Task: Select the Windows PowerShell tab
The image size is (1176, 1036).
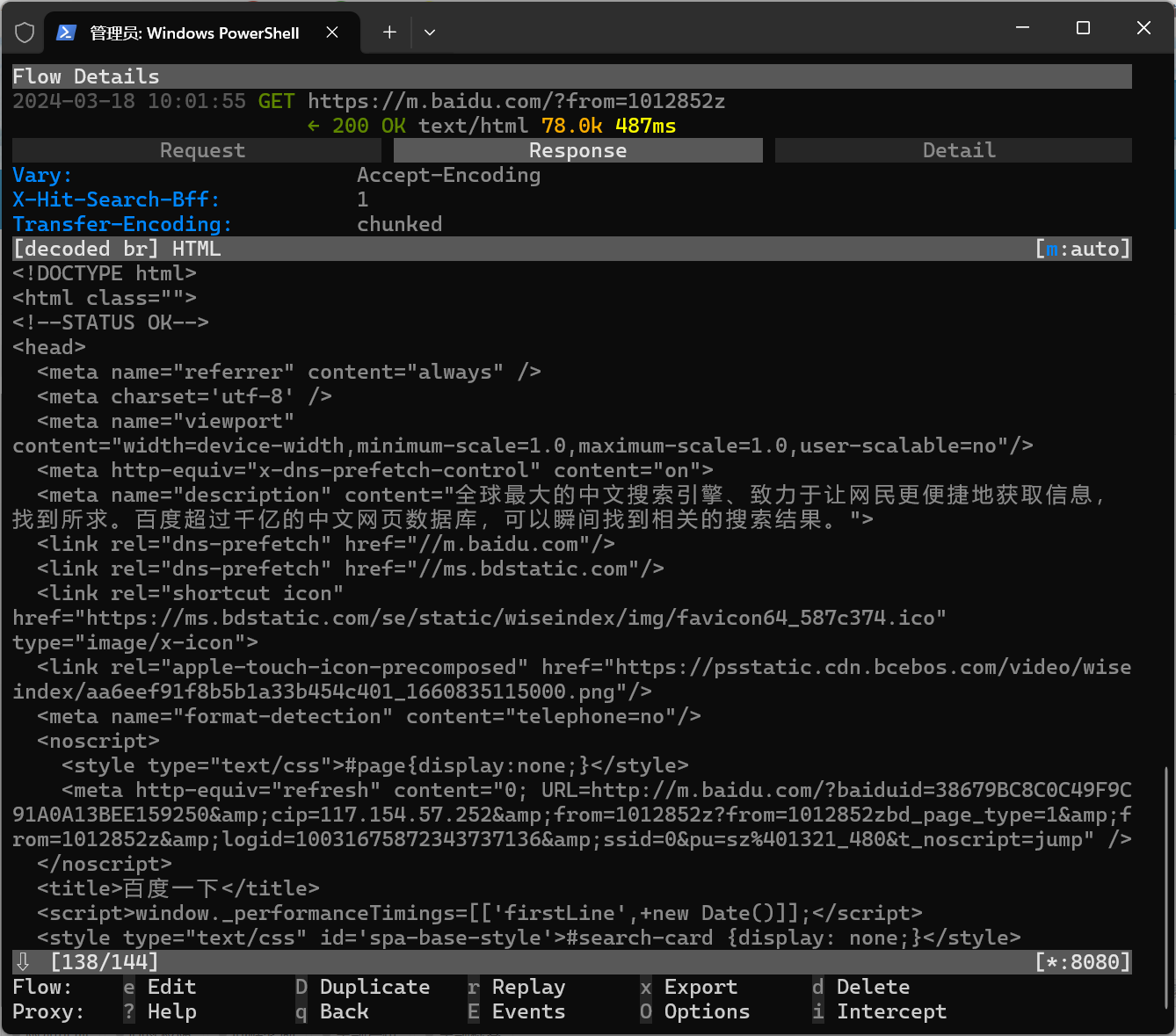Action: (202, 33)
